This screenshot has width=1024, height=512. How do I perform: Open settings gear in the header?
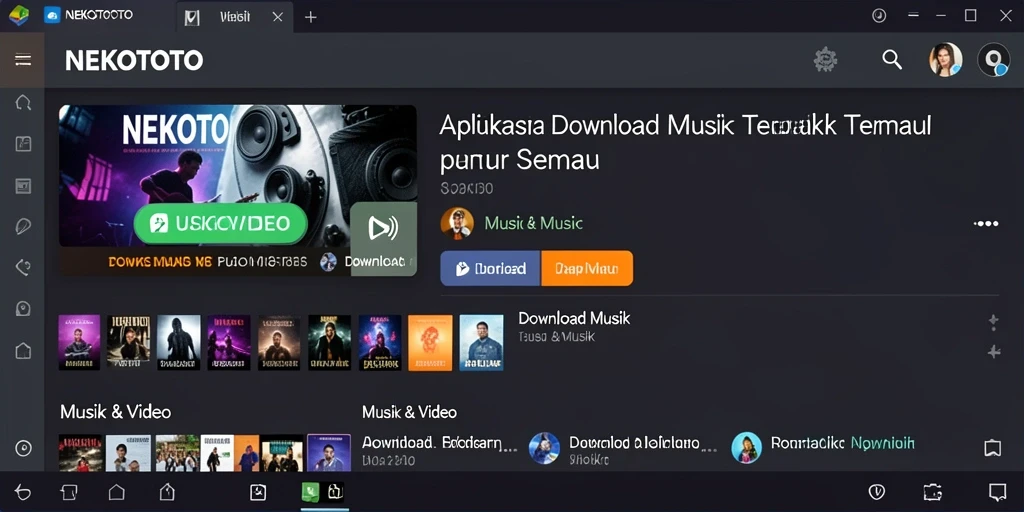[825, 59]
